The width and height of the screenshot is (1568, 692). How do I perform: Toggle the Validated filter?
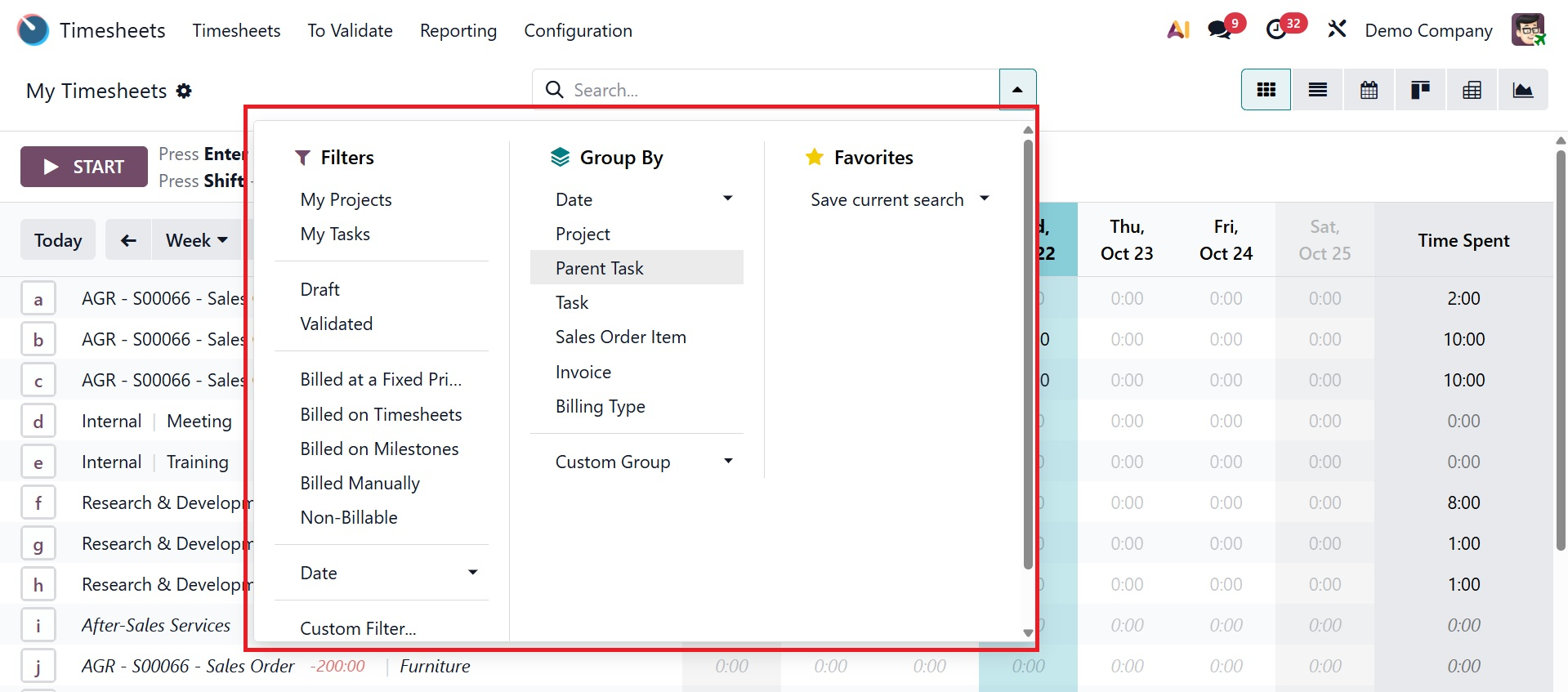coord(336,324)
